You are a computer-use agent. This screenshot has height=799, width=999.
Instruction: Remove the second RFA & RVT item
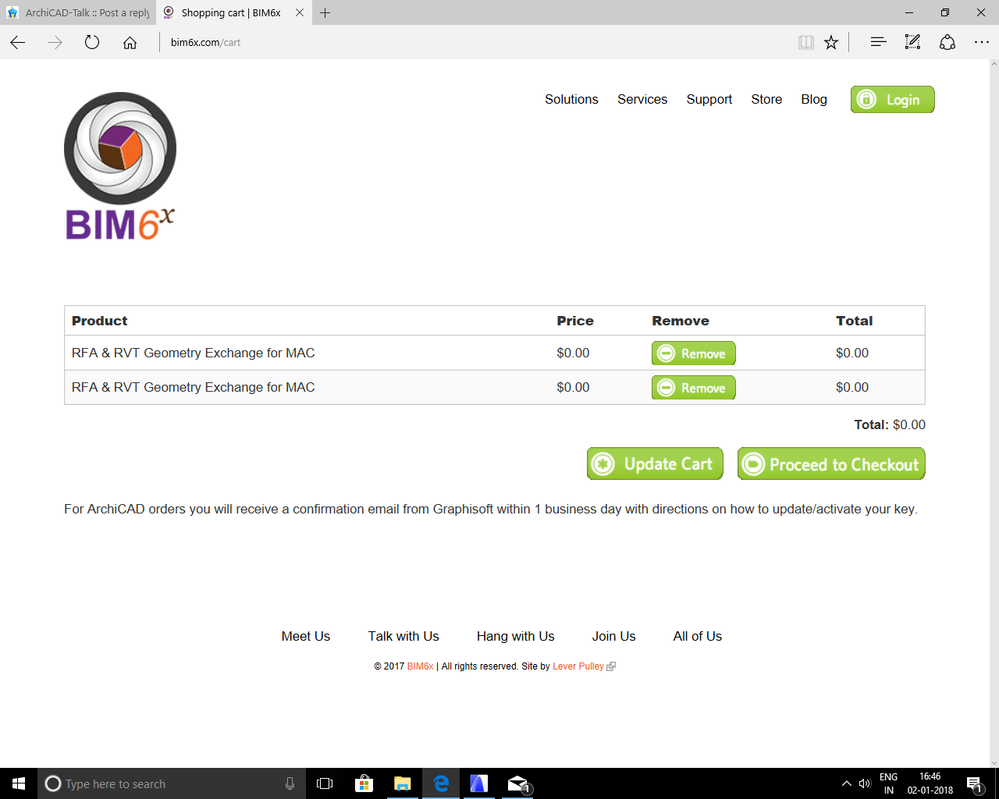pos(693,387)
